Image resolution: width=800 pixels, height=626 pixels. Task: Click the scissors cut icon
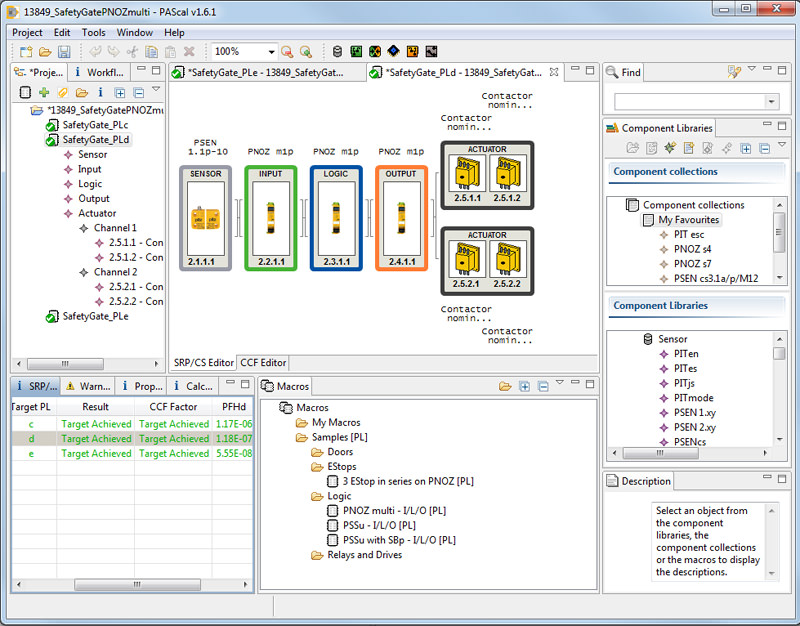[132, 52]
